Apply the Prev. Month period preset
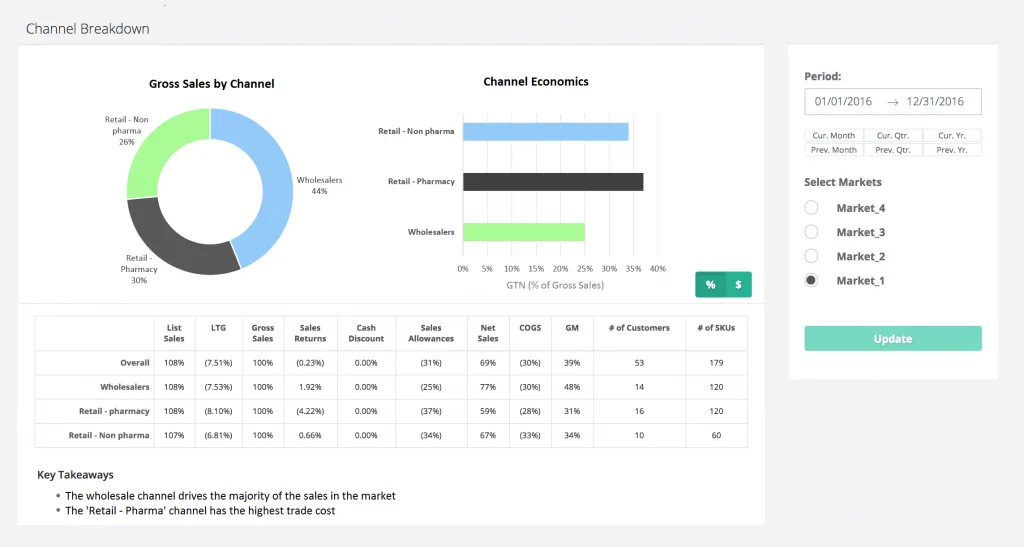1024x548 pixels. (833, 150)
